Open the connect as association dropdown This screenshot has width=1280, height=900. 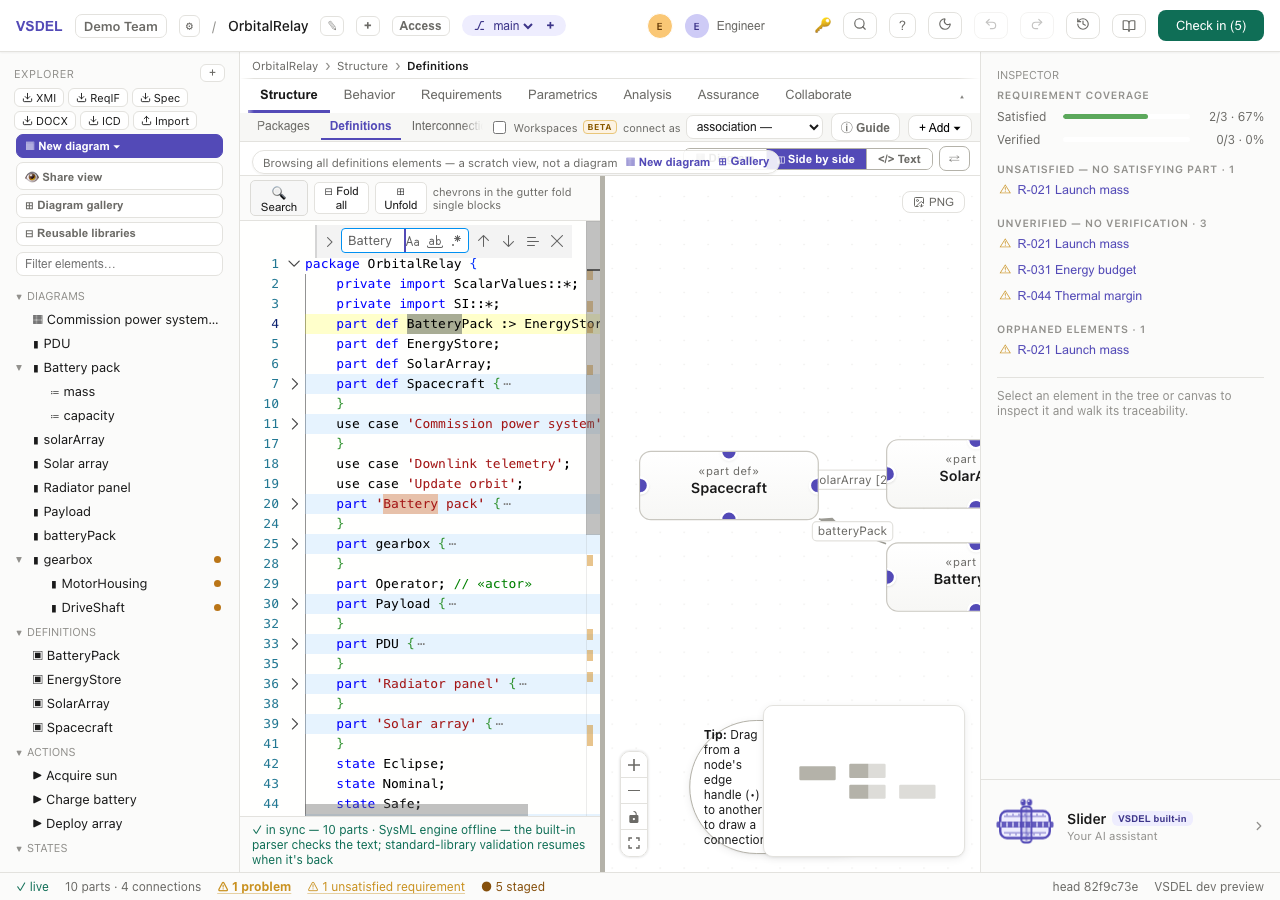pyautogui.click(x=754, y=127)
